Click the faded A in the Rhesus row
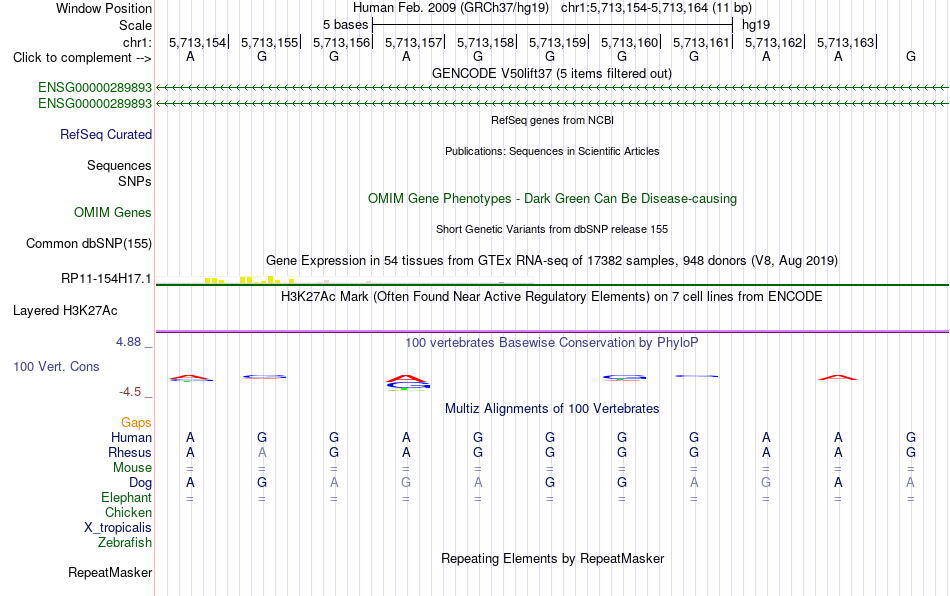The width and height of the screenshot is (950, 596). pyautogui.click(x=262, y=452)
